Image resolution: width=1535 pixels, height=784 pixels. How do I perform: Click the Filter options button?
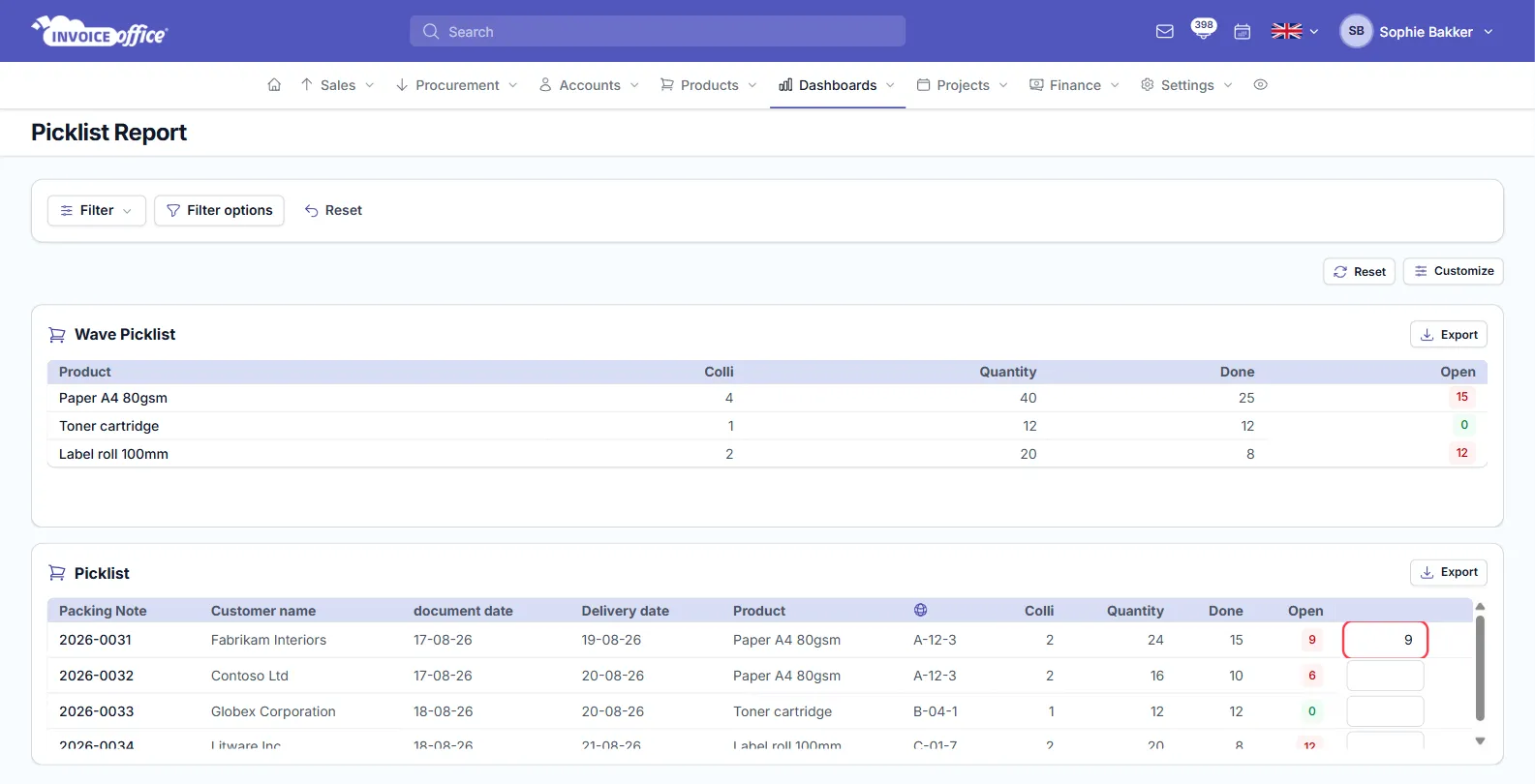[x=219, y=210]
